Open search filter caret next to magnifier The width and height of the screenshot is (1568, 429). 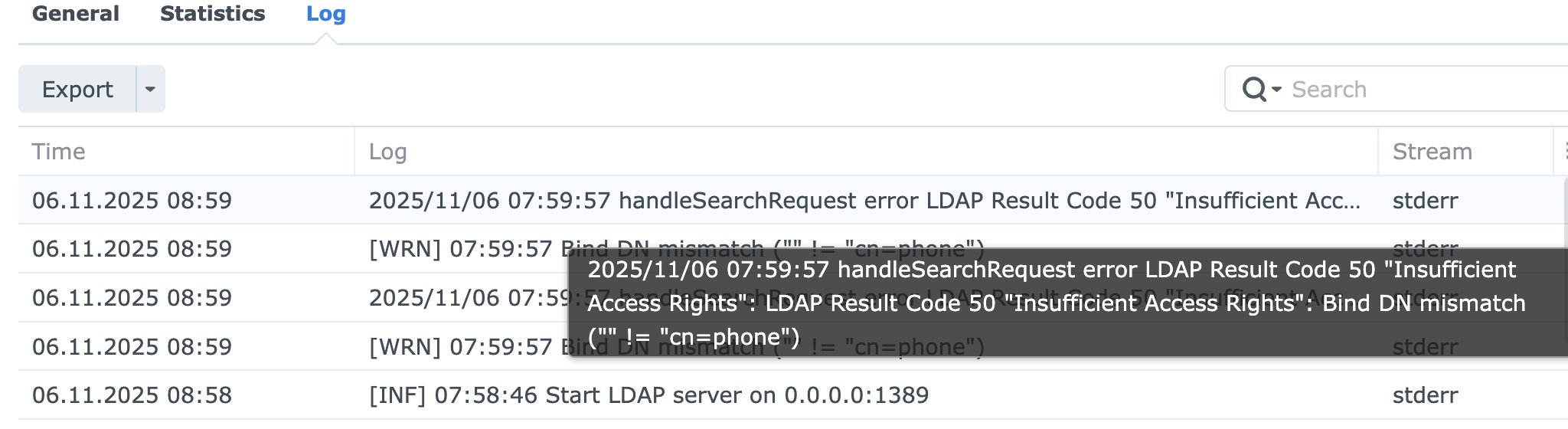pyautogui.click(x=1276, y=90)
